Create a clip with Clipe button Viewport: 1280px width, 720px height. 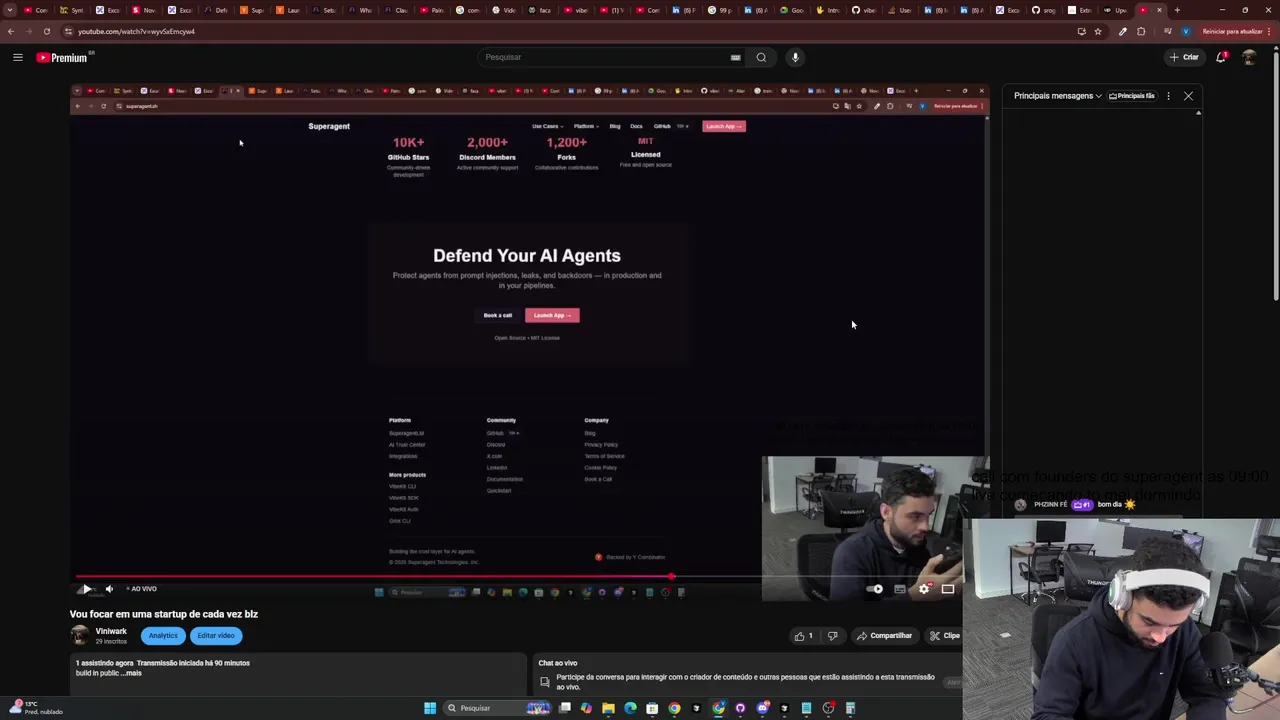944,636
